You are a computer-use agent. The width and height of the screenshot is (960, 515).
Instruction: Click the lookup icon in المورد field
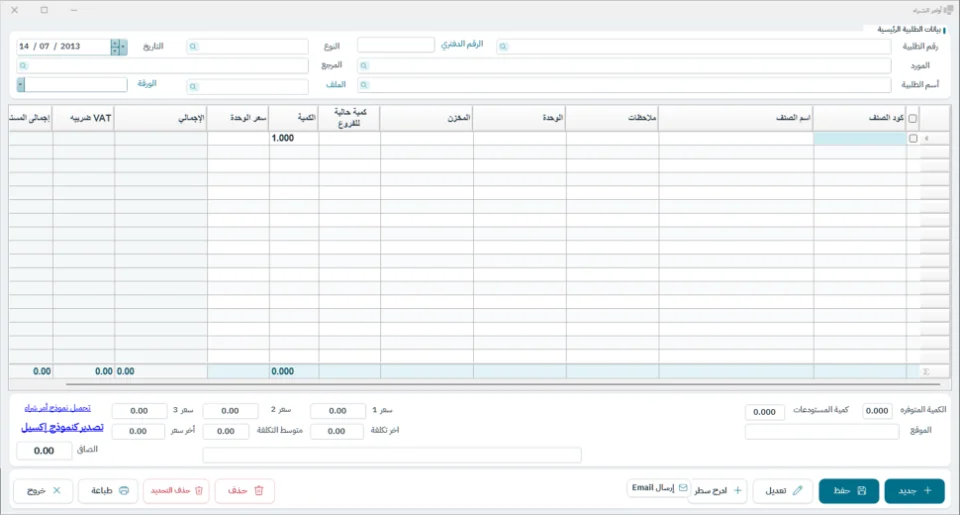[x=364, y=66]
